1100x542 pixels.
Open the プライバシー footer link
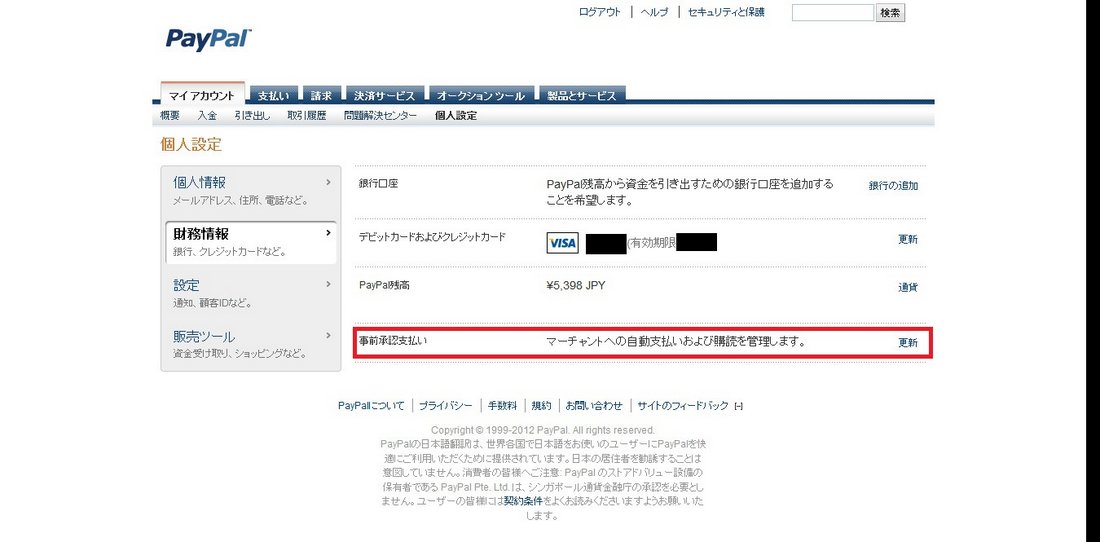[x=445, y=405]
